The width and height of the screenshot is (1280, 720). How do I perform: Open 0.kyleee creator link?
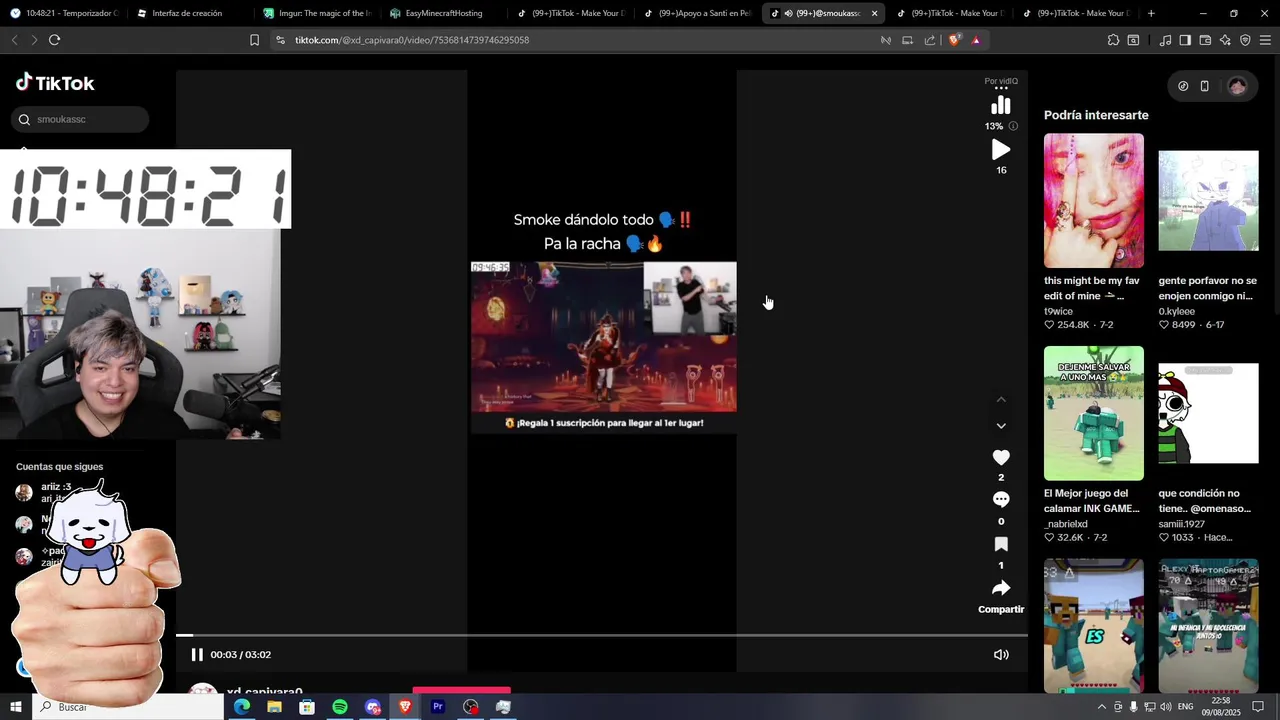tap(1177, 312)
